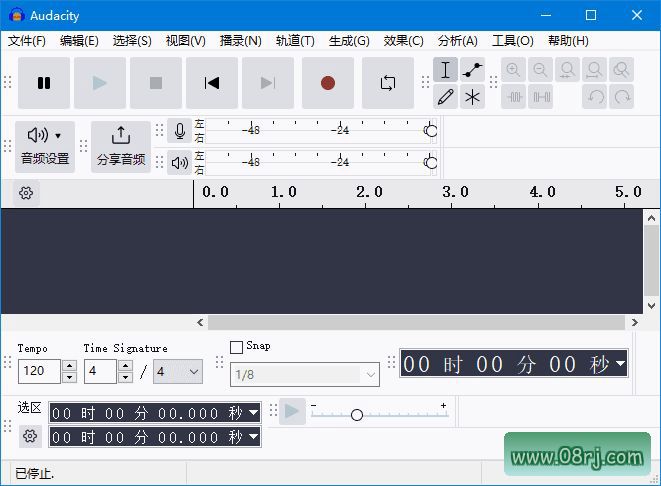Screen dimensions: 661x486
Task: Open 效果(C) menu
Action: click(x=403, y=41)
